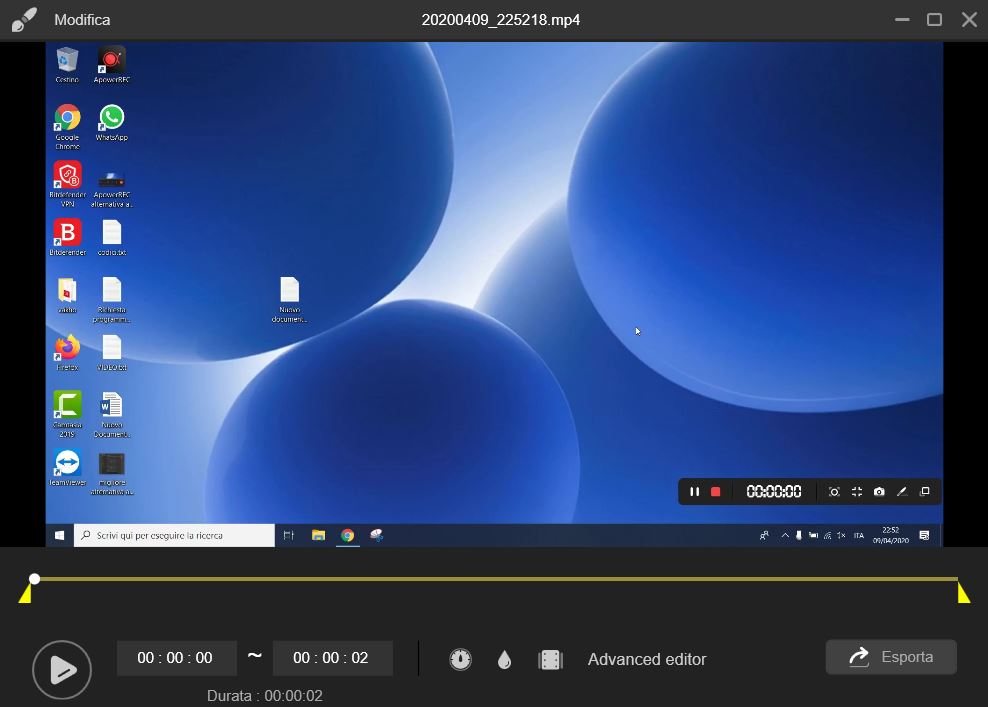Click the start time field showing 00:00:00
This screenshot has width=988, height=707.
176,658
